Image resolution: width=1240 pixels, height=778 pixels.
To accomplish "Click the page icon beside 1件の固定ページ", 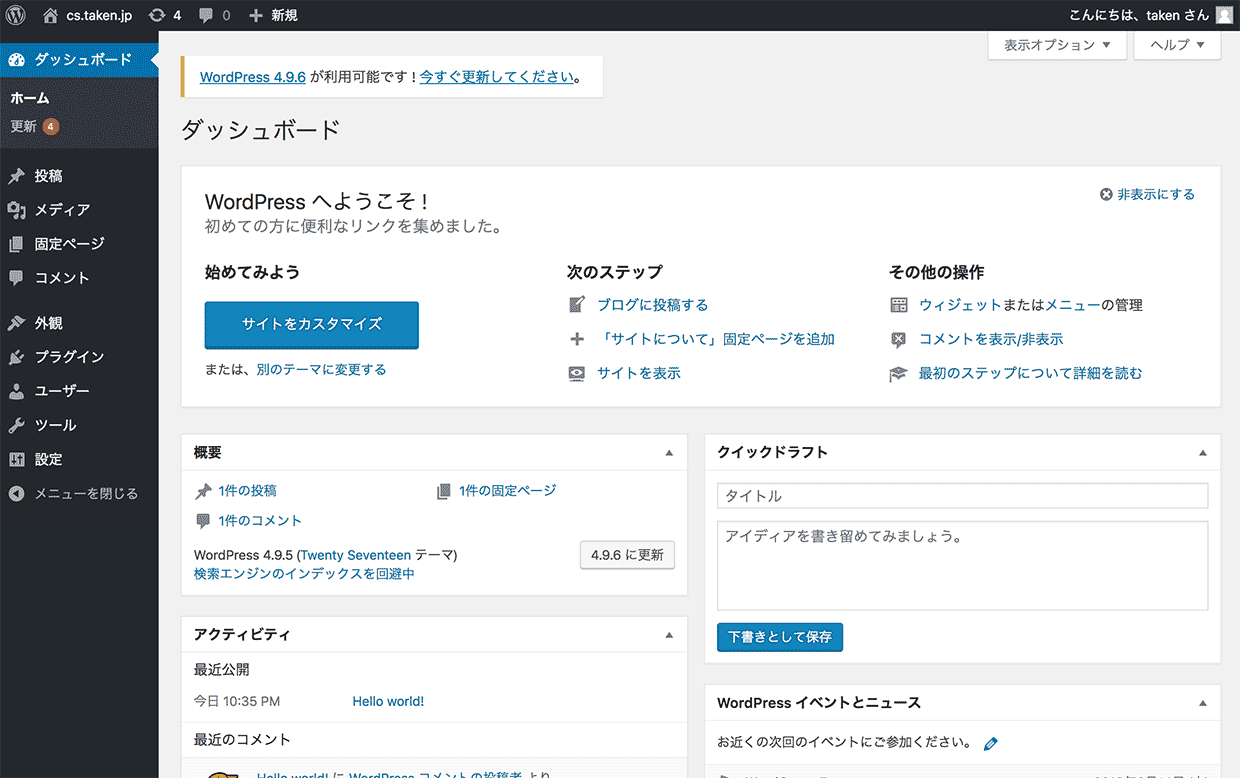I will pos(444,491).
